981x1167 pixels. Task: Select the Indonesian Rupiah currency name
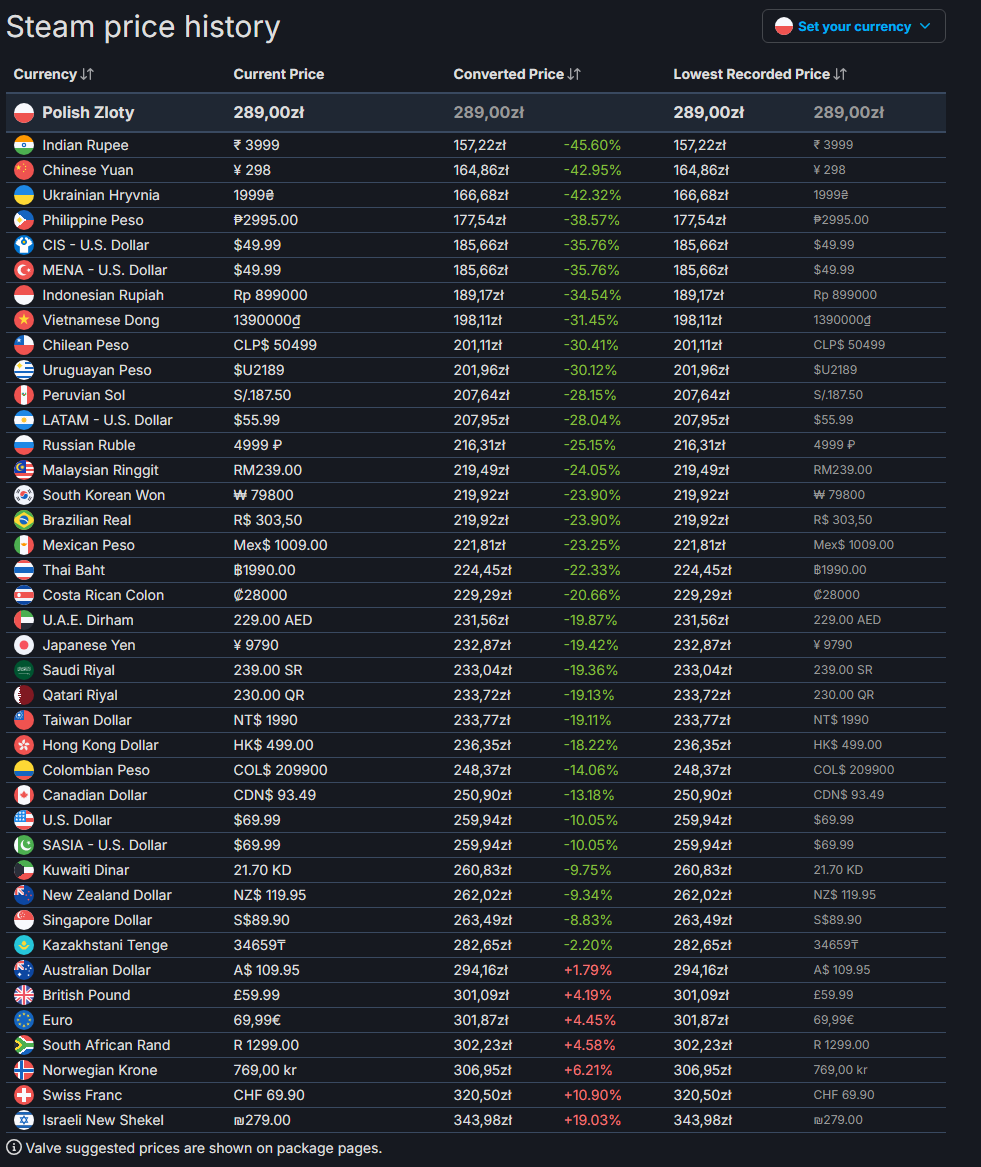[x=103, y=295]
